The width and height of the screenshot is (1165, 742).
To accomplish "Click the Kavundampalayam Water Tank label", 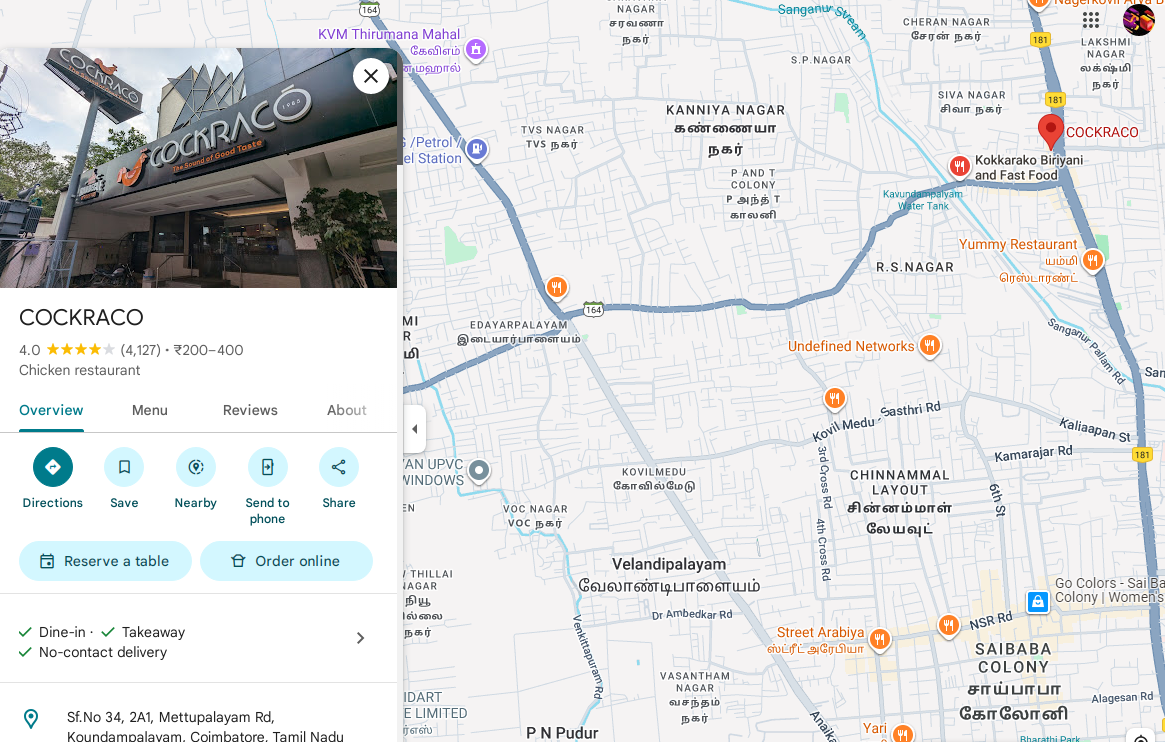I will pos(923,200).
